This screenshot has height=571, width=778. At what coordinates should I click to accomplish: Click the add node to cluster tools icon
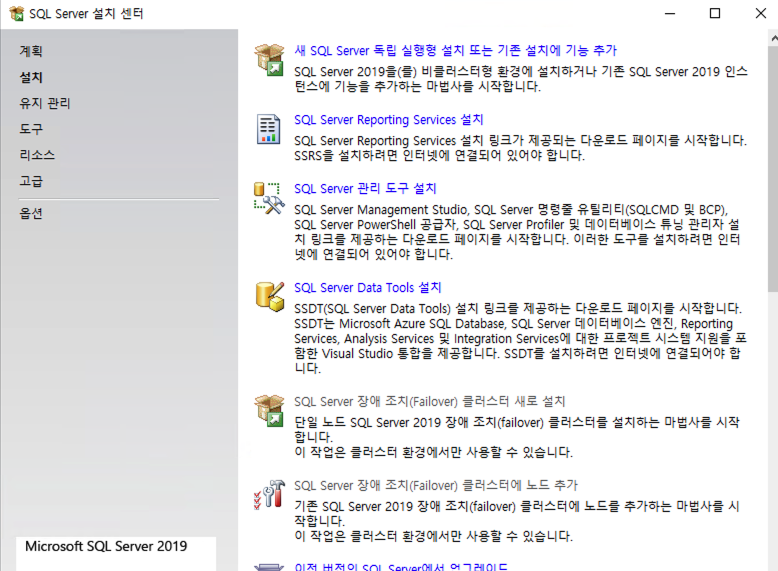[269, 495]
